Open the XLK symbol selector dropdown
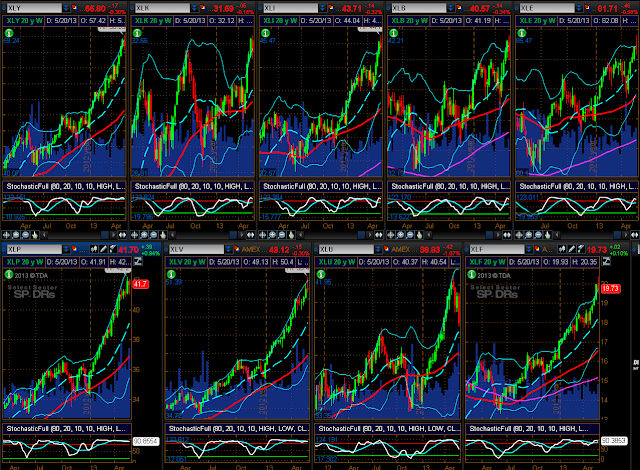The width and height of the screenshot is (640, 470). [x=195, y=8]
